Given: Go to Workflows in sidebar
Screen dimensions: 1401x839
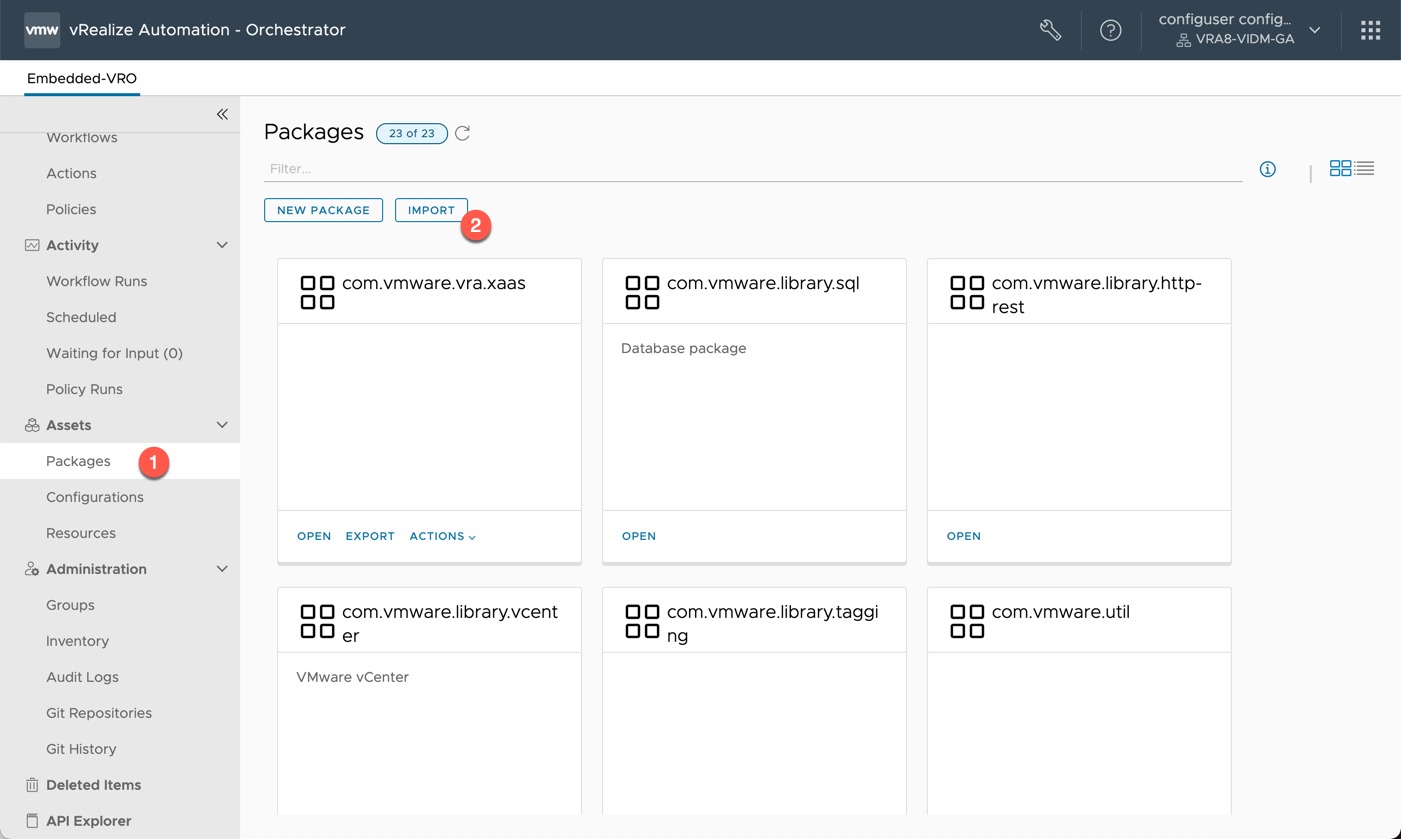Looking at the screenshot, I should 82,138.
